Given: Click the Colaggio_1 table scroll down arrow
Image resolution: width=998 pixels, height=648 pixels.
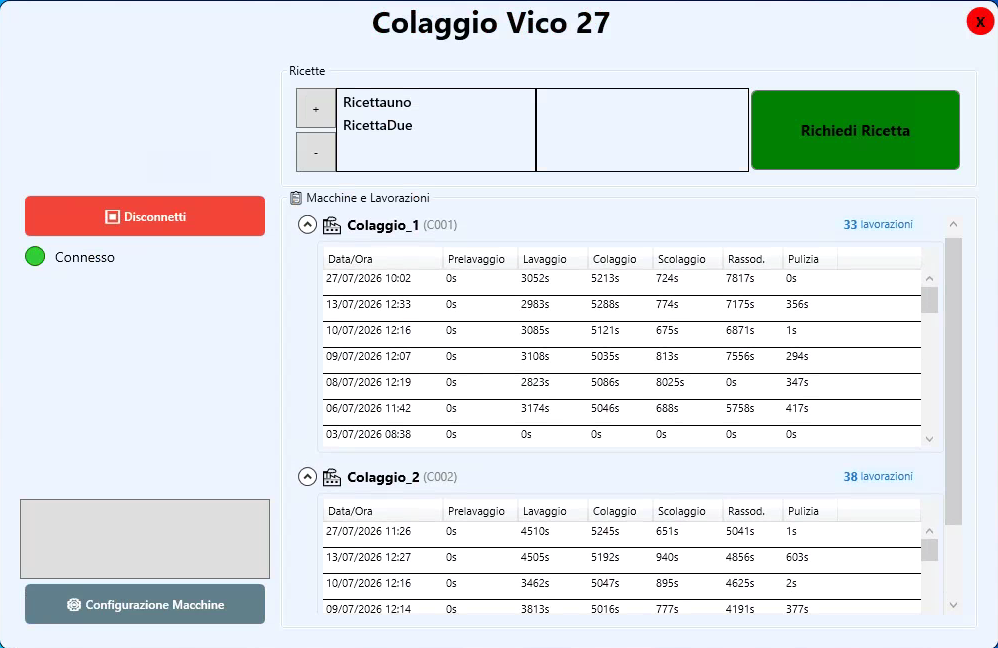Looking at the screenshot, I should 929,439.
